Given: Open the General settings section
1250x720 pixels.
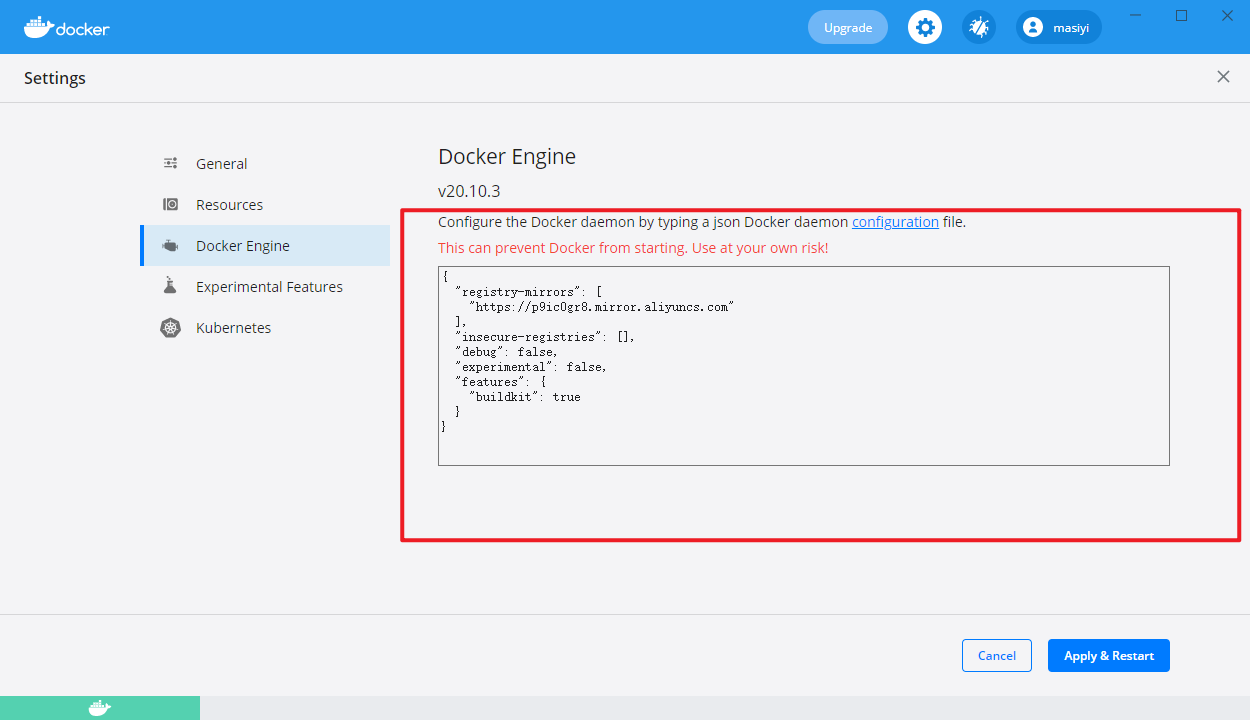Looking at the screenshot, I should click(265, 163).
